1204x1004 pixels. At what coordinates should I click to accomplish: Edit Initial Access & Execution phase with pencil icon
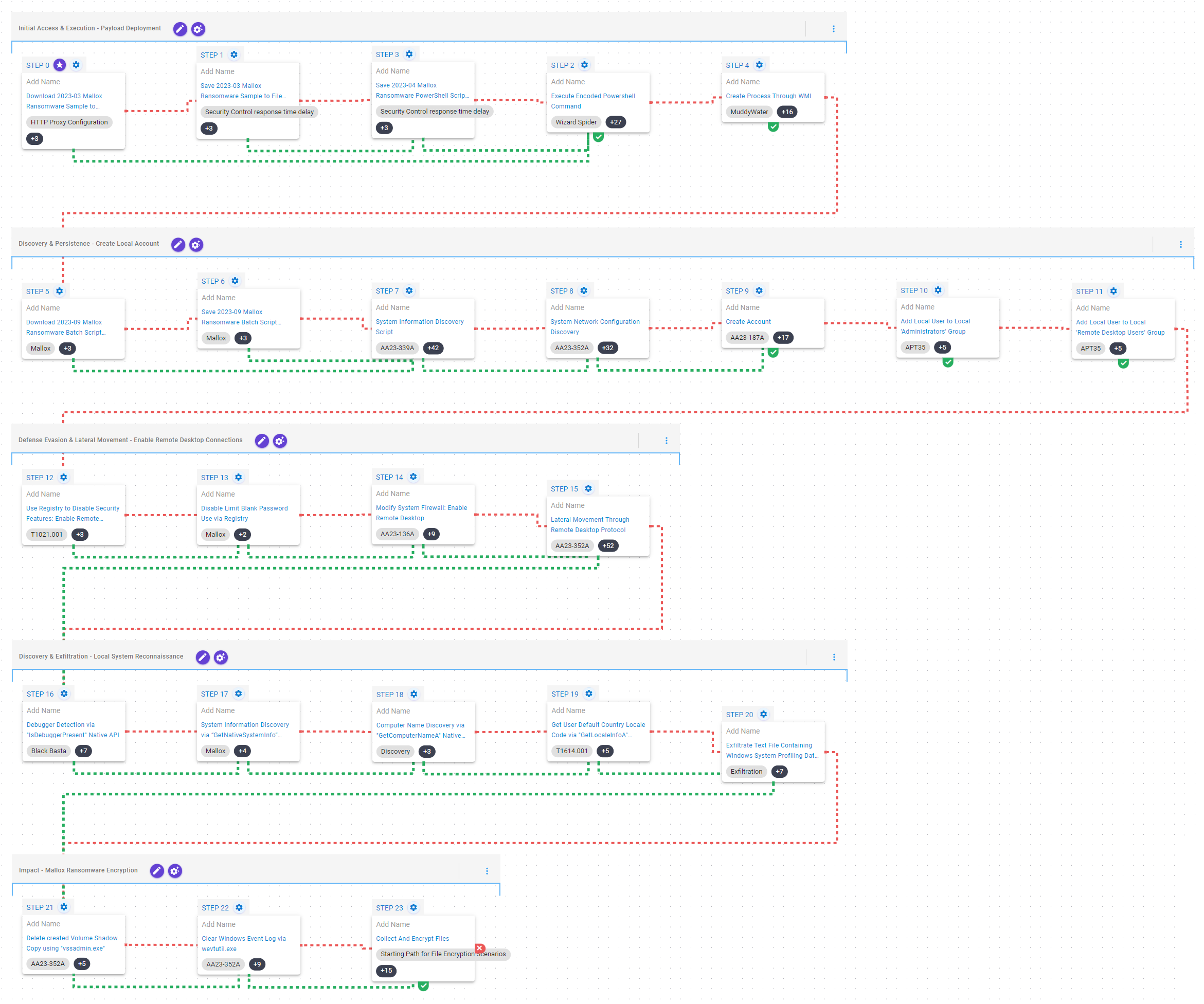(x=180, y=29)
